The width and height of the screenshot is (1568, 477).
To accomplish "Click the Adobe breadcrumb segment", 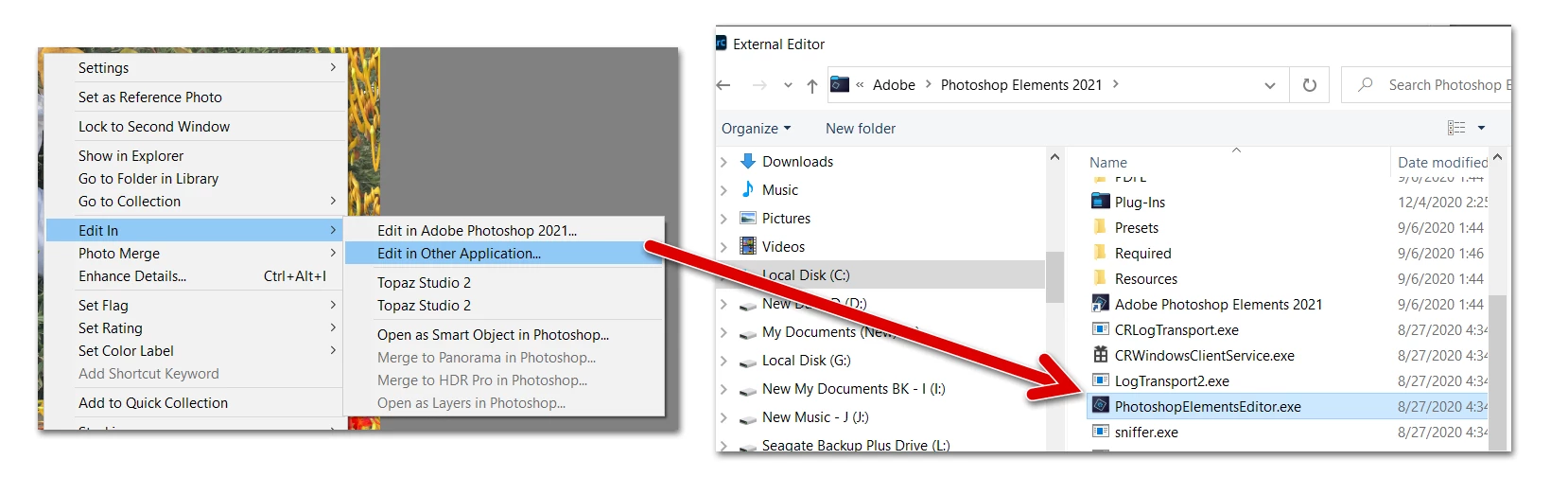I will point(894,85).
